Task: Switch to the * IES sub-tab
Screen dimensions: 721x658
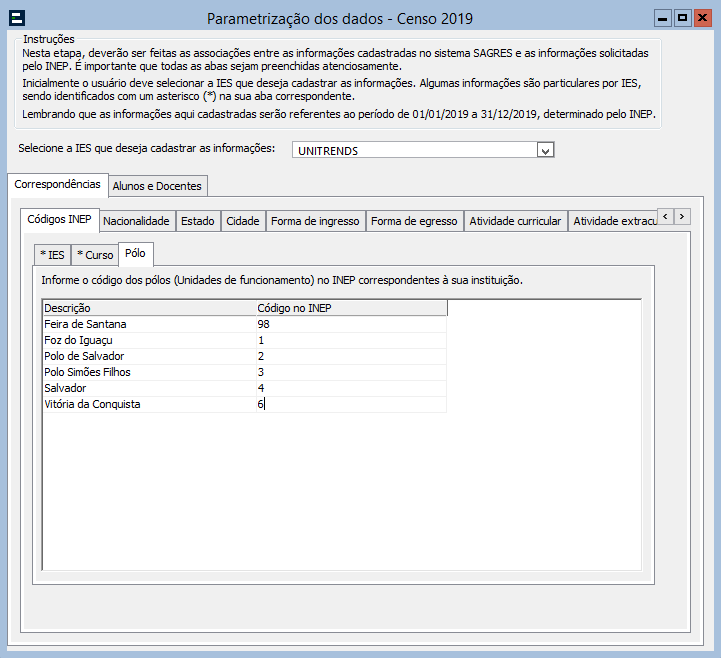Action: coord(51,255)
